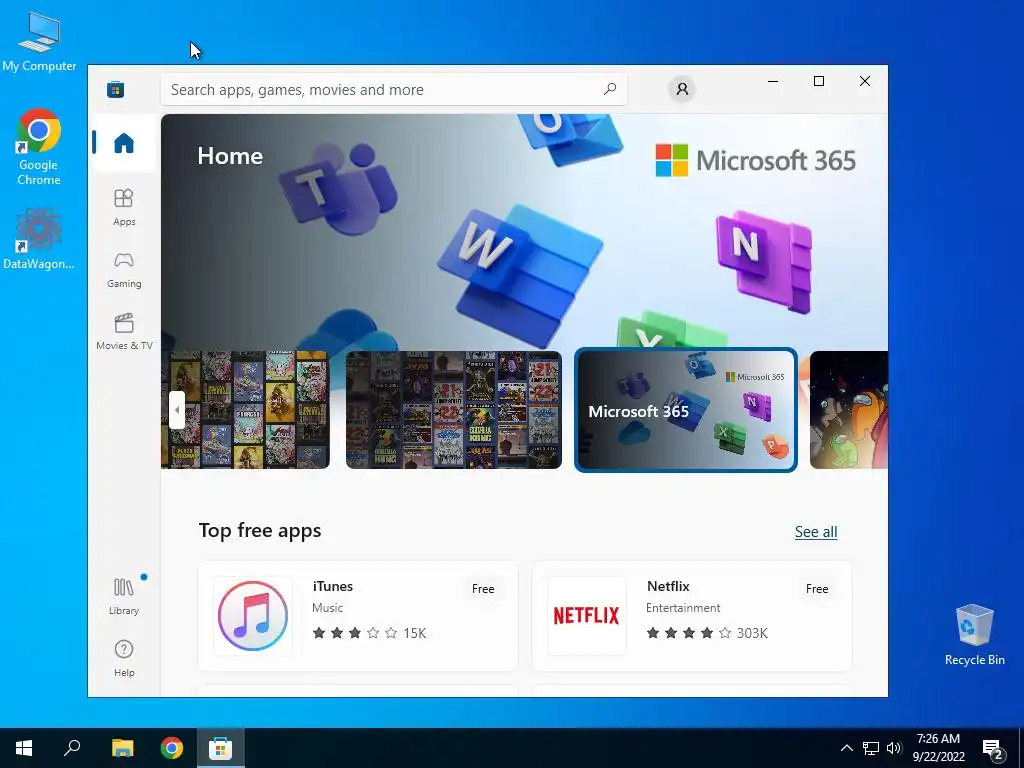This screenshot has width=1024, height=768.
Task: Show previous carousel slide with left arrow
Action: (177, 410)
